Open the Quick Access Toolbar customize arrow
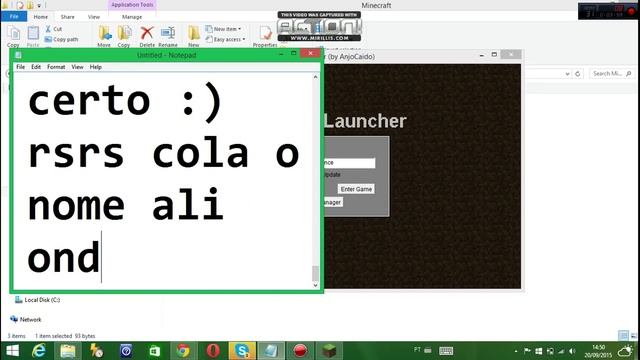Image resolution: width=640 pixels, height=360 pixels. tap(39, 5)
